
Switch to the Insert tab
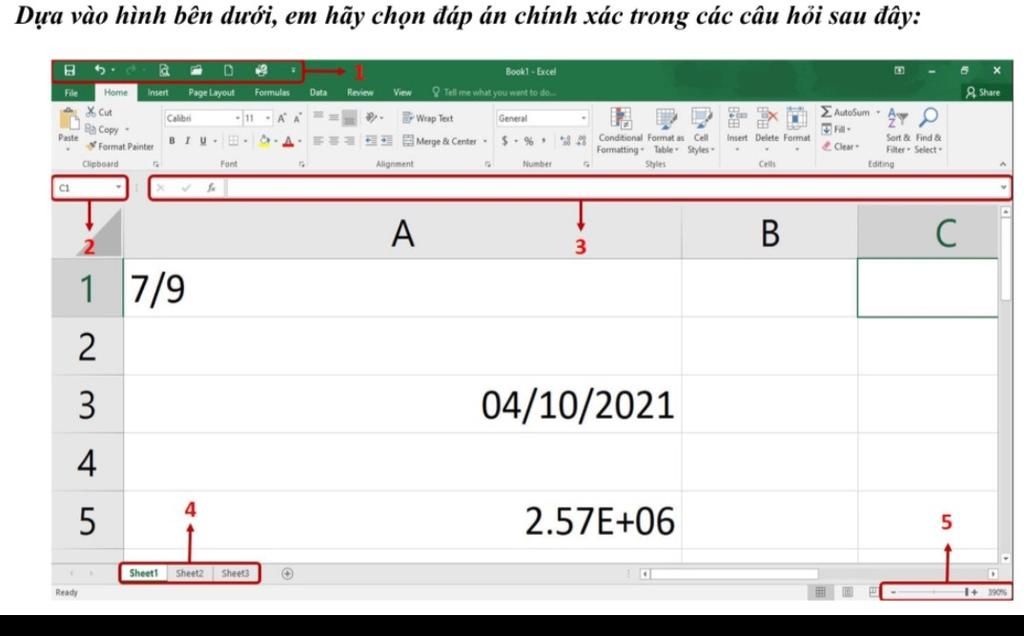coord(158,93)
